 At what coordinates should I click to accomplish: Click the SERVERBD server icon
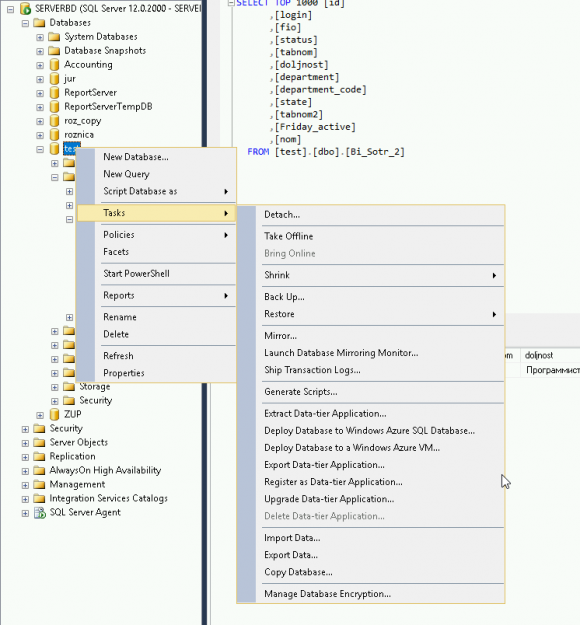tap(25, 8)
